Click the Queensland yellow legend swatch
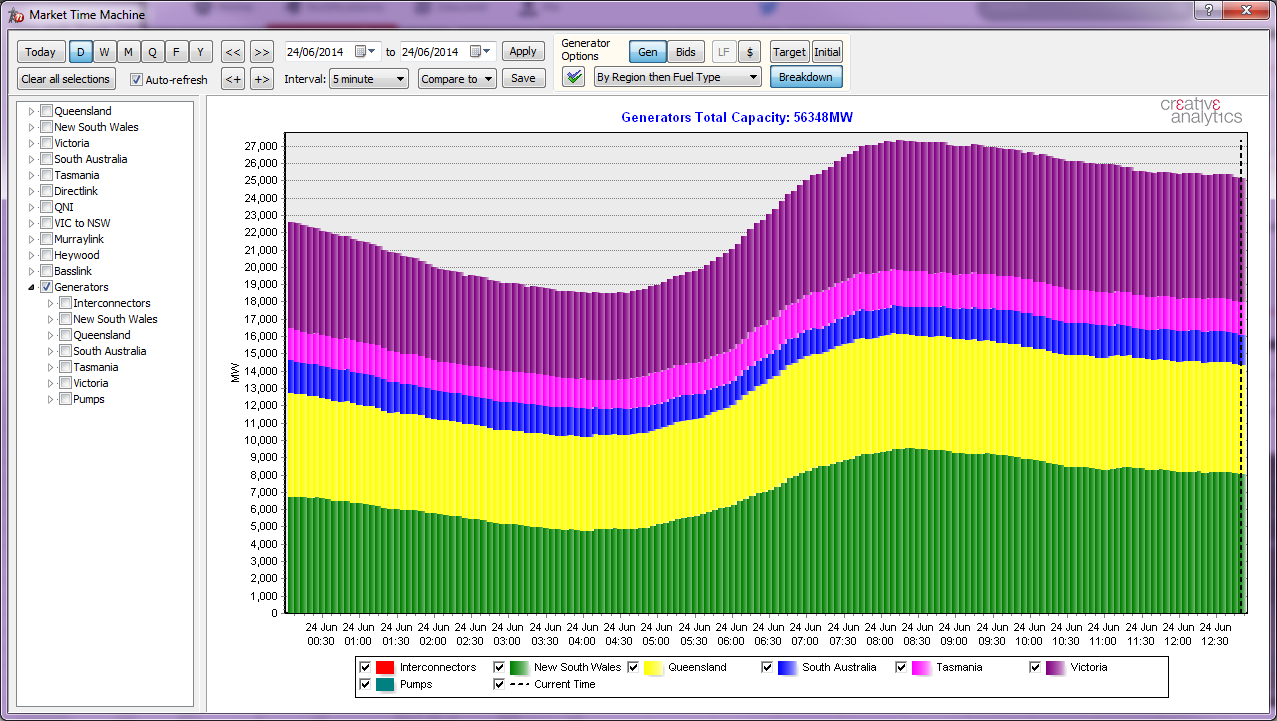 pyautogui.click(x=653, y=667)
